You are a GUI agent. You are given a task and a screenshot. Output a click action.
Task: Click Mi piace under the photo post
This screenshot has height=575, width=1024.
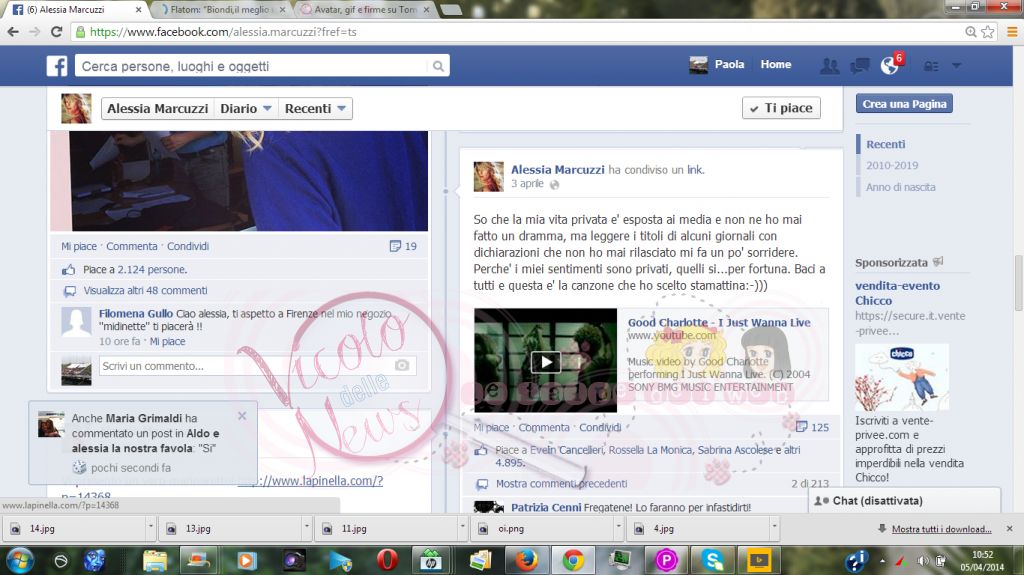(x=79, y=246)
